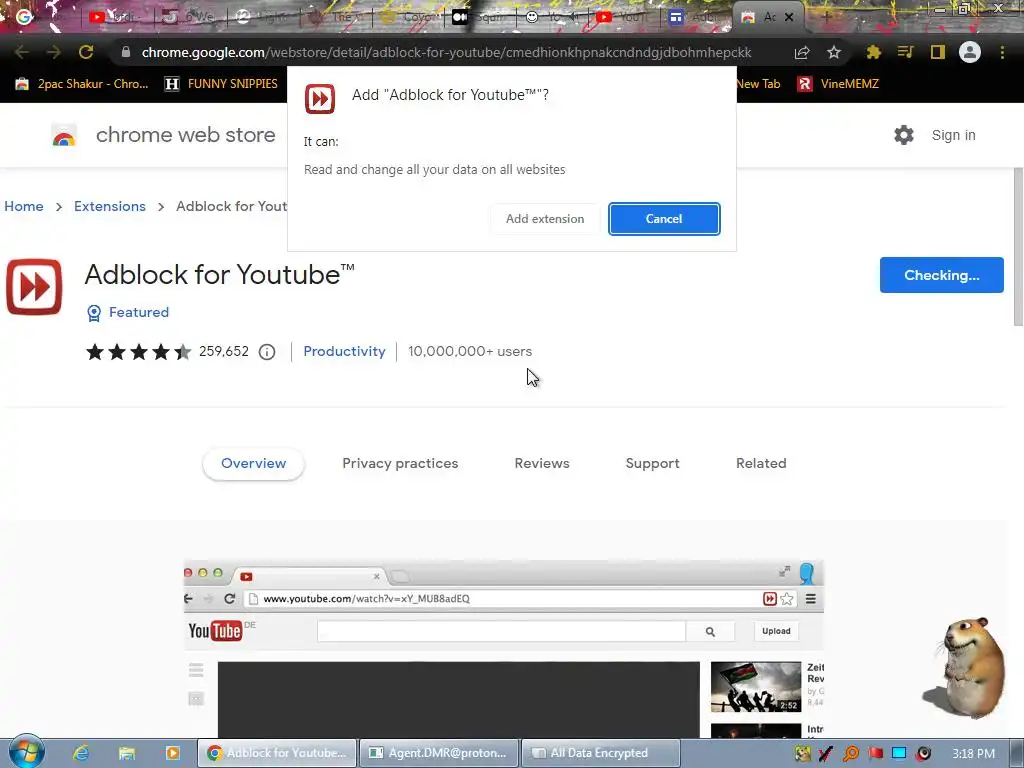Click the extension preview screenshot
The image size is (1024, 768).
(504, 649)
